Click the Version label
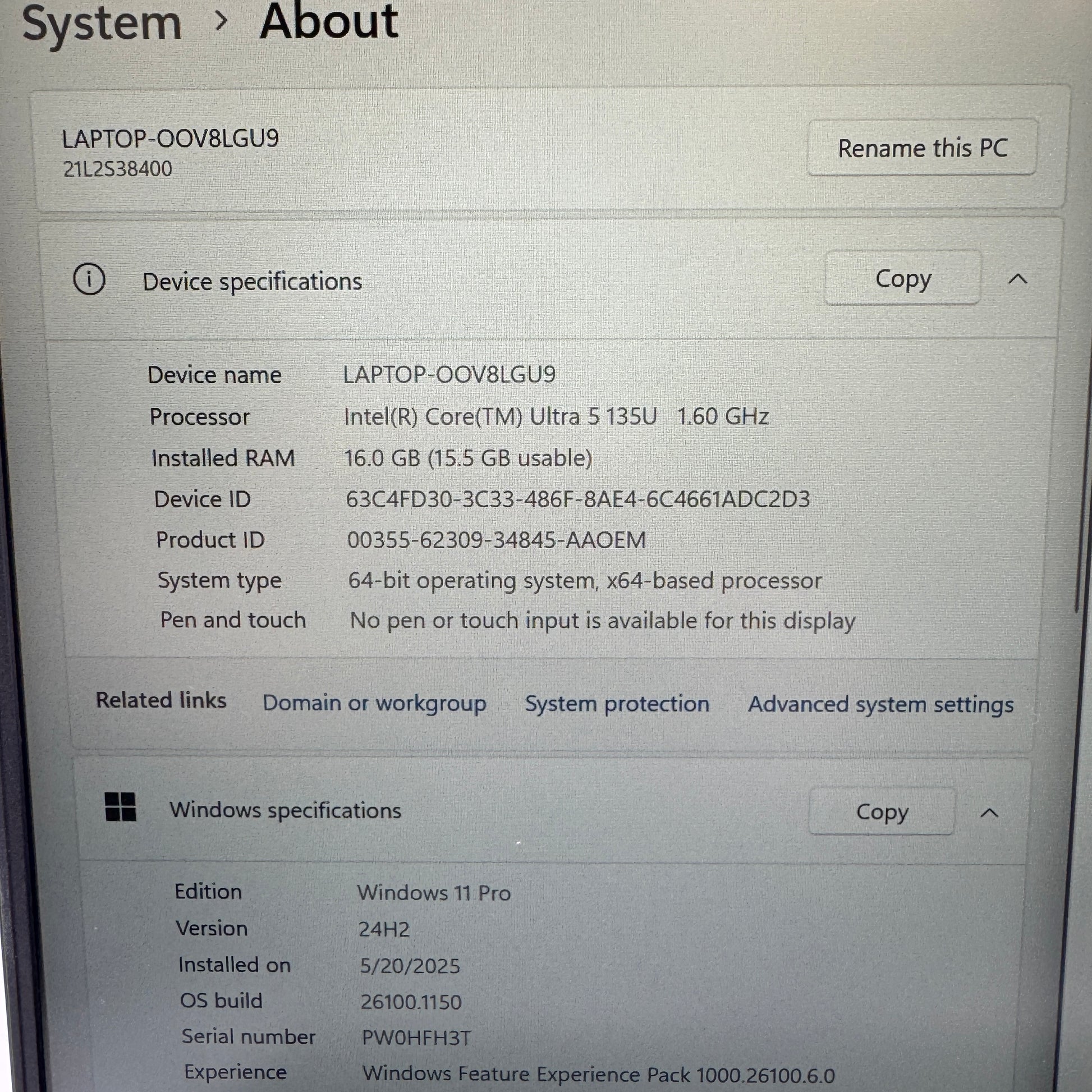1092x1092 pixels. click(x=212, y=928)
